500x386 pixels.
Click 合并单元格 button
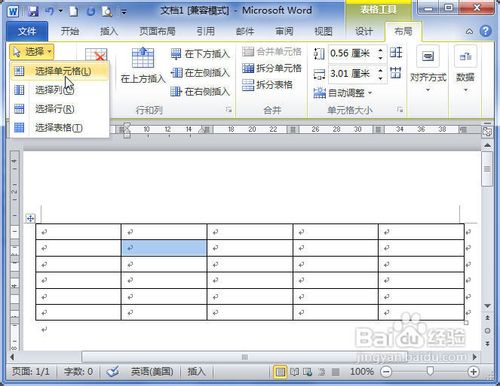coord(272,52)
